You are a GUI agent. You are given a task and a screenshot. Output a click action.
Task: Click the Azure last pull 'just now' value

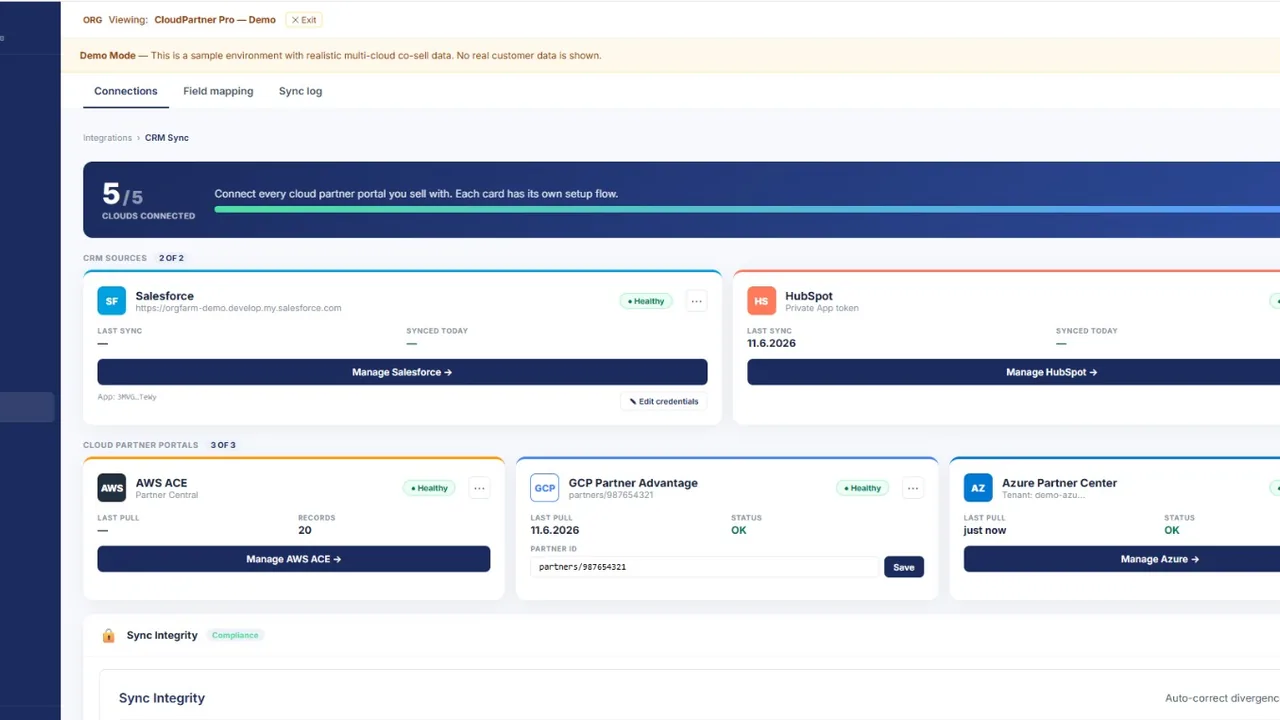(985, 530)
